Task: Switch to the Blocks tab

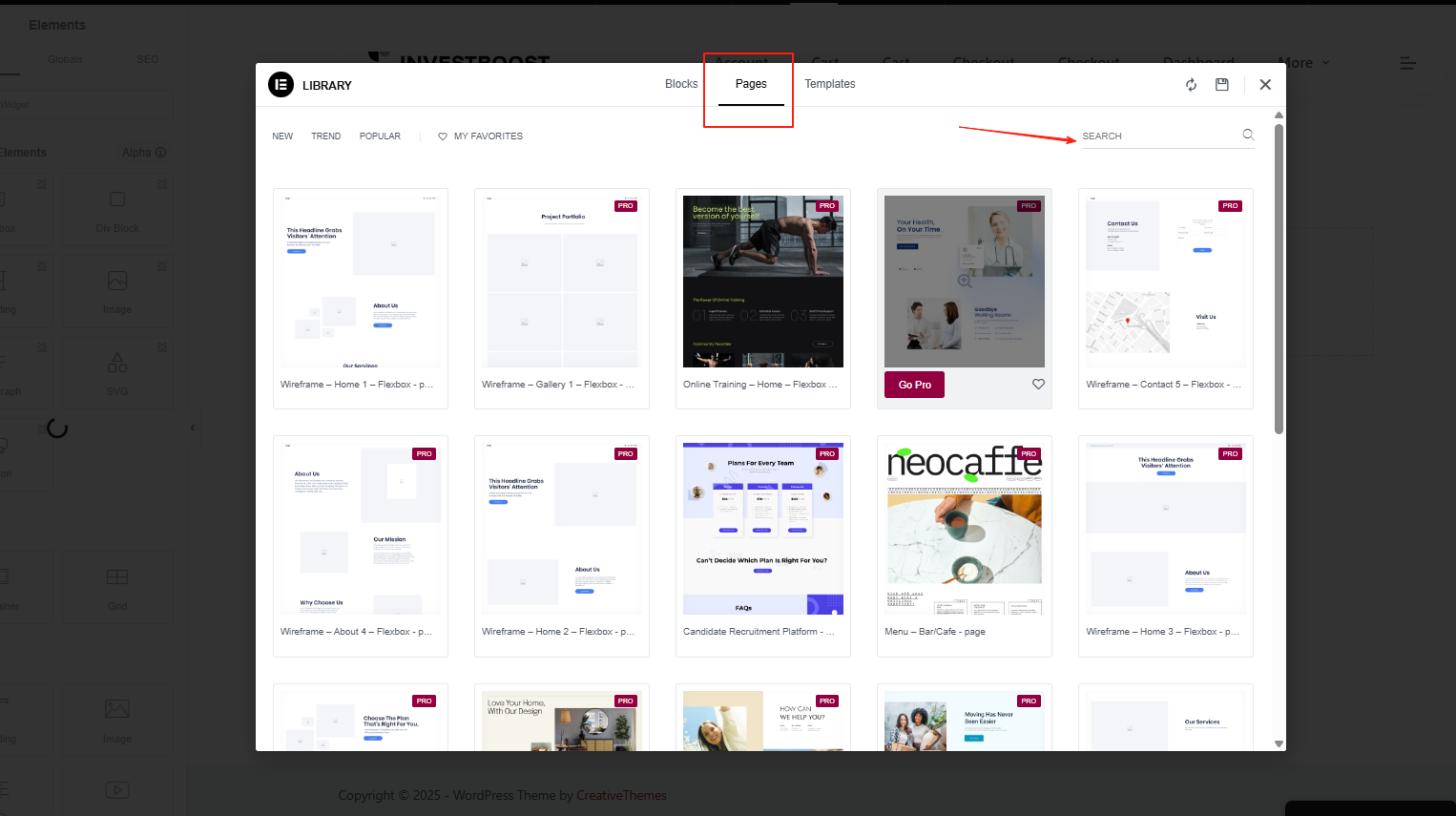Action: 680,83
